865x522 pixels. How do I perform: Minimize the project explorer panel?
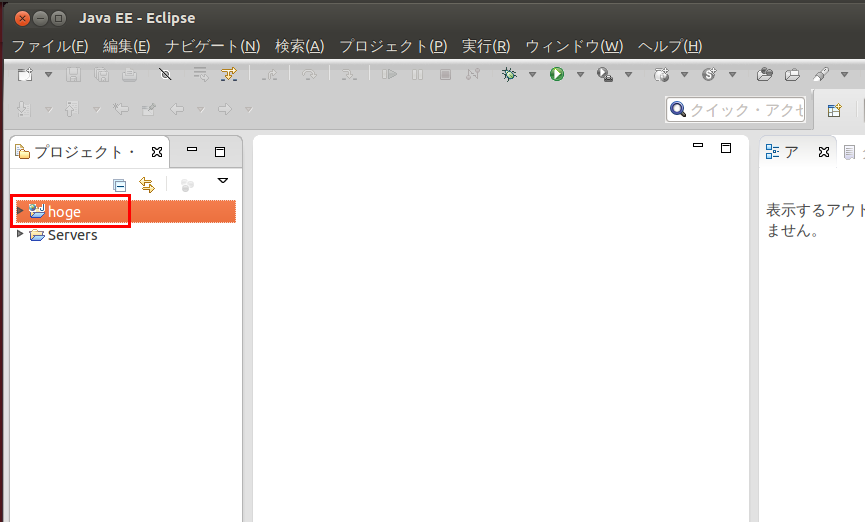(192, 149)
